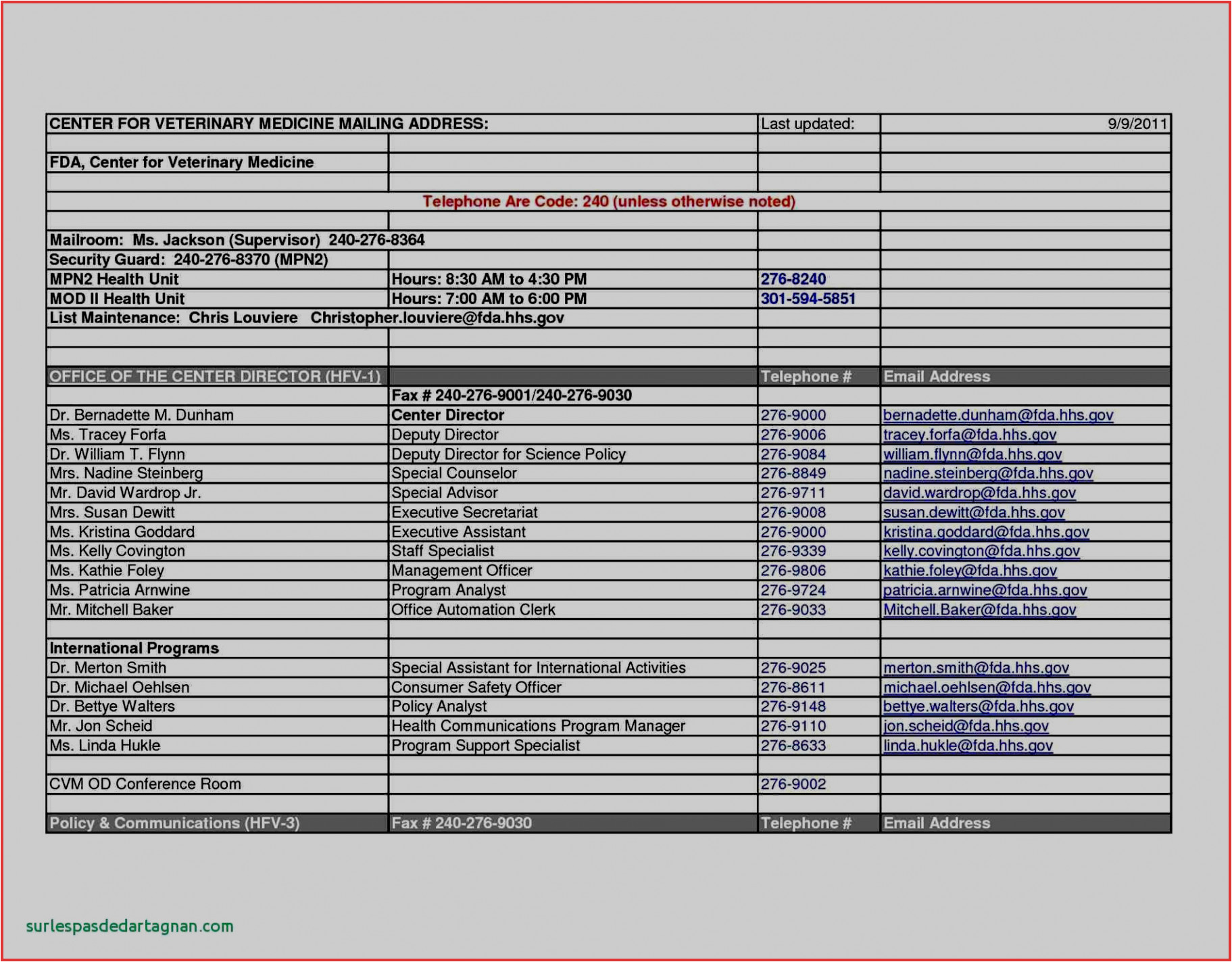Click susan.dewitt@fda.hhs.gov email link
1232x962 pixels.
[973, 512]
